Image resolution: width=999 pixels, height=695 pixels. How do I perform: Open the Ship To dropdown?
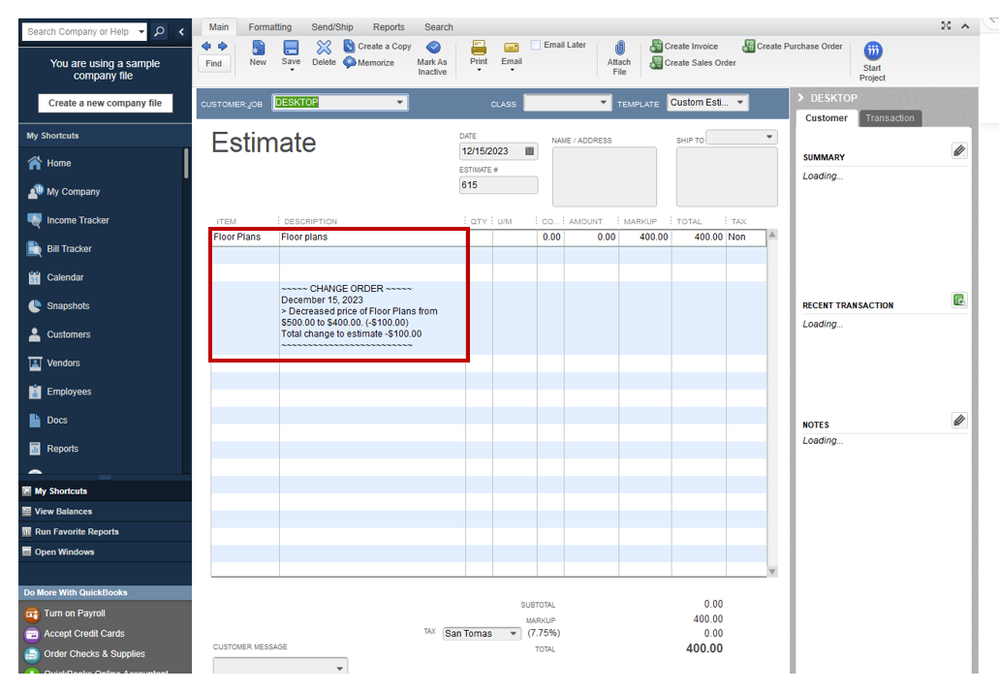tap(770, 137)
